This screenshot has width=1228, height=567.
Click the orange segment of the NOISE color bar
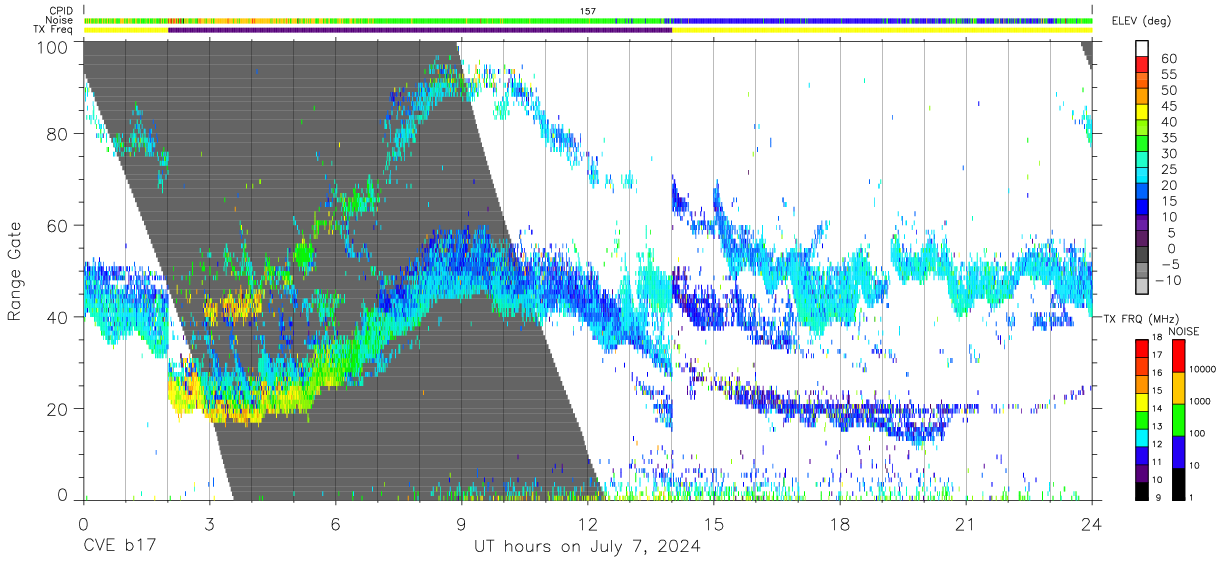(1178, 388)
